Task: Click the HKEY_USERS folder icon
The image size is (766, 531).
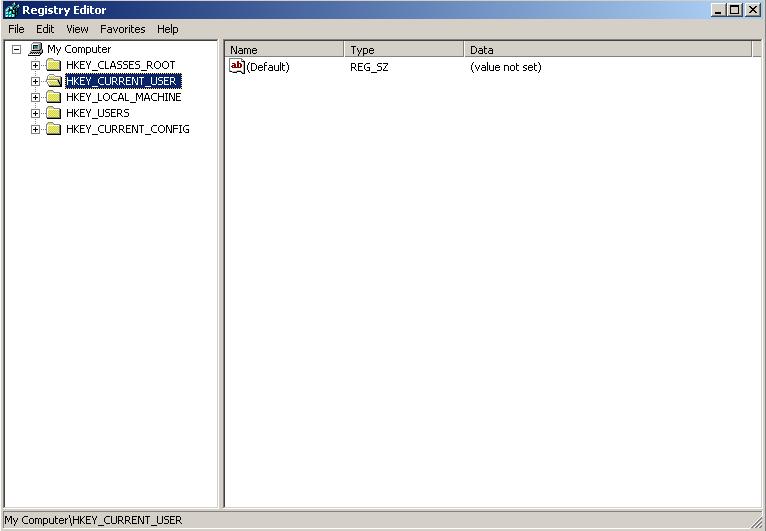Action: [x=53, y=113]
